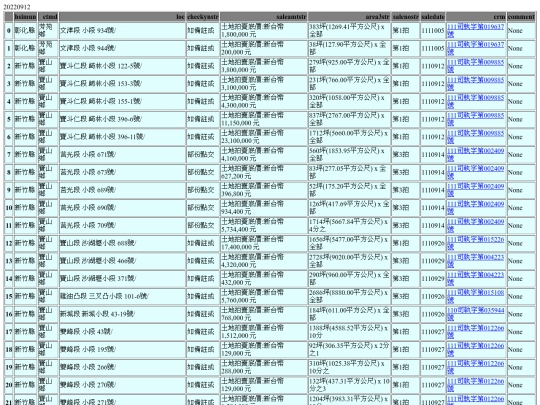540x405 pixels.
Task: Open the crm link in row 1
Action: 475,48
